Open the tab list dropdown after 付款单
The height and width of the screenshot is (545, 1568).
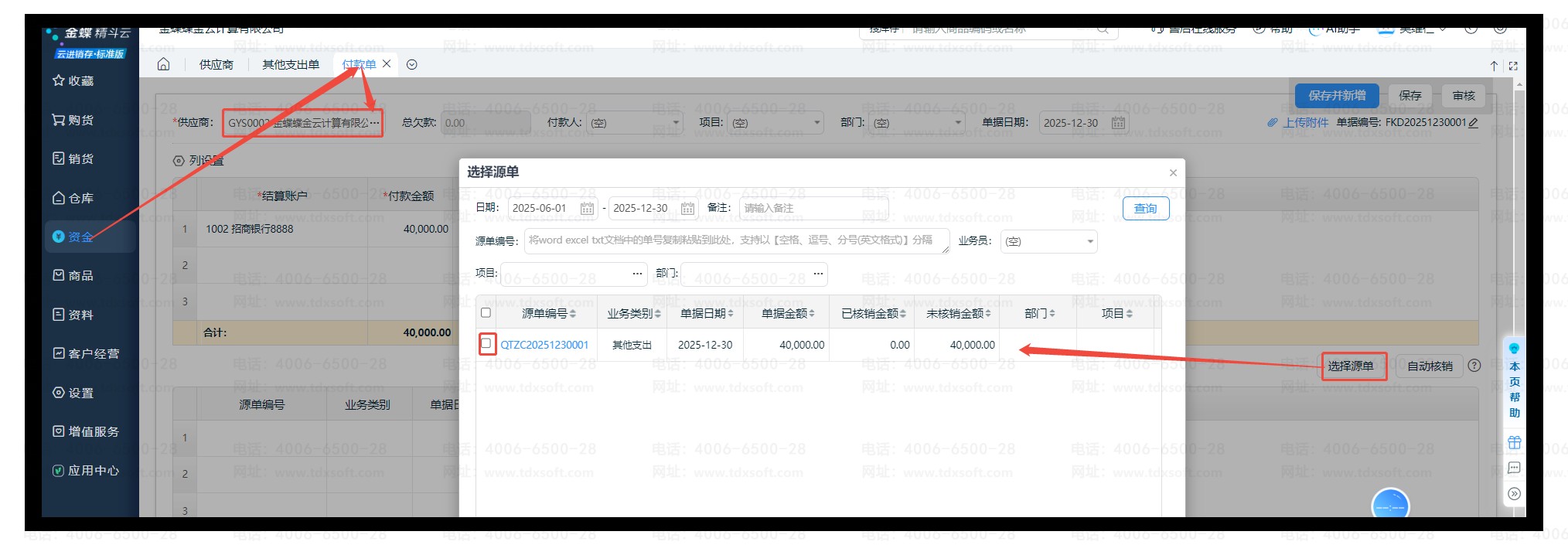[x=412, y=65]
